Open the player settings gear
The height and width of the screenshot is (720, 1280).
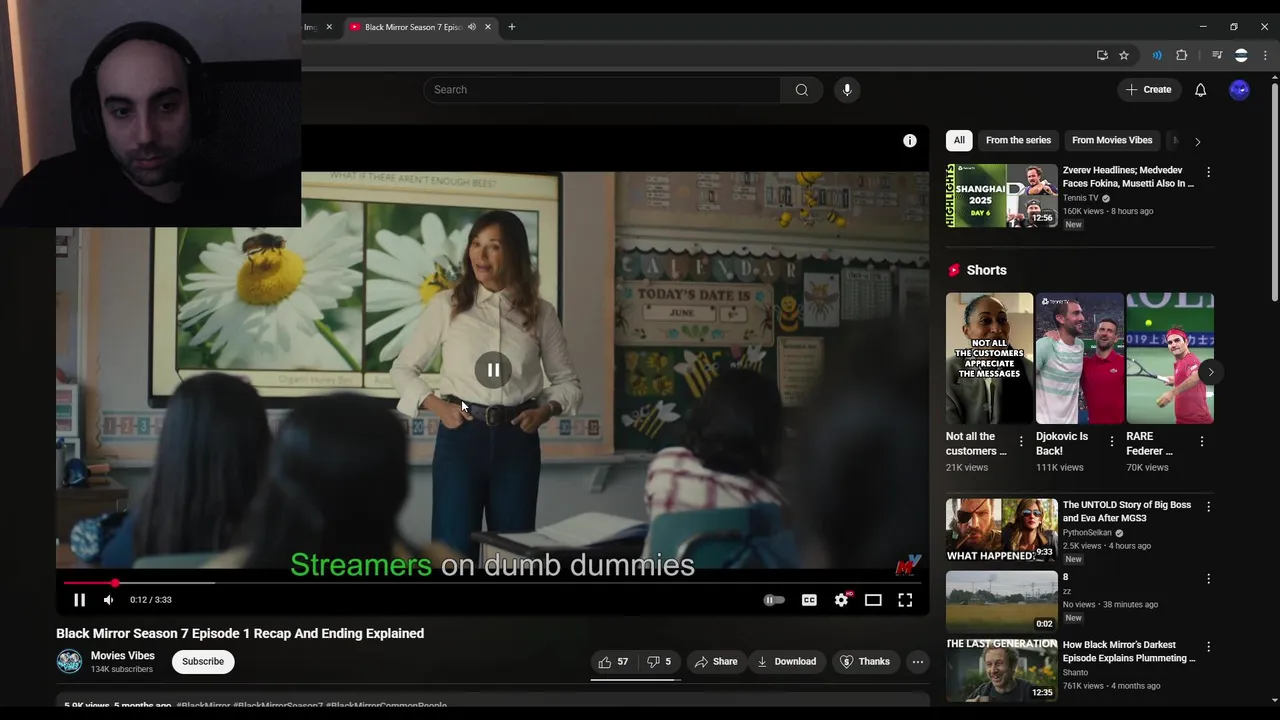click(842, 600)
